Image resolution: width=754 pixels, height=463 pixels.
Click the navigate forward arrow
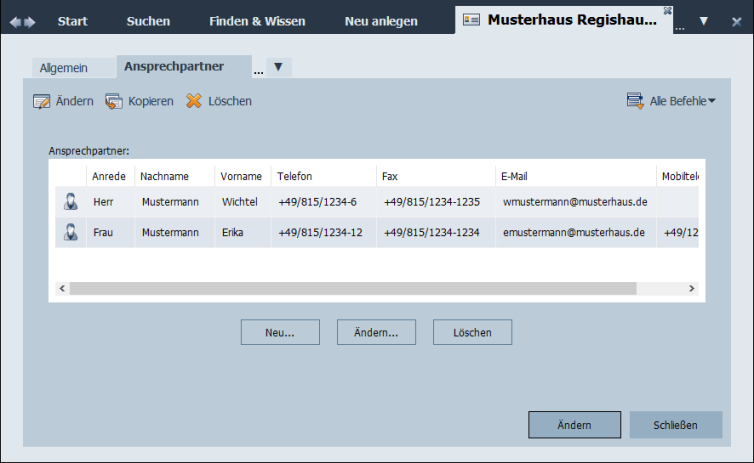pos(30,22)
